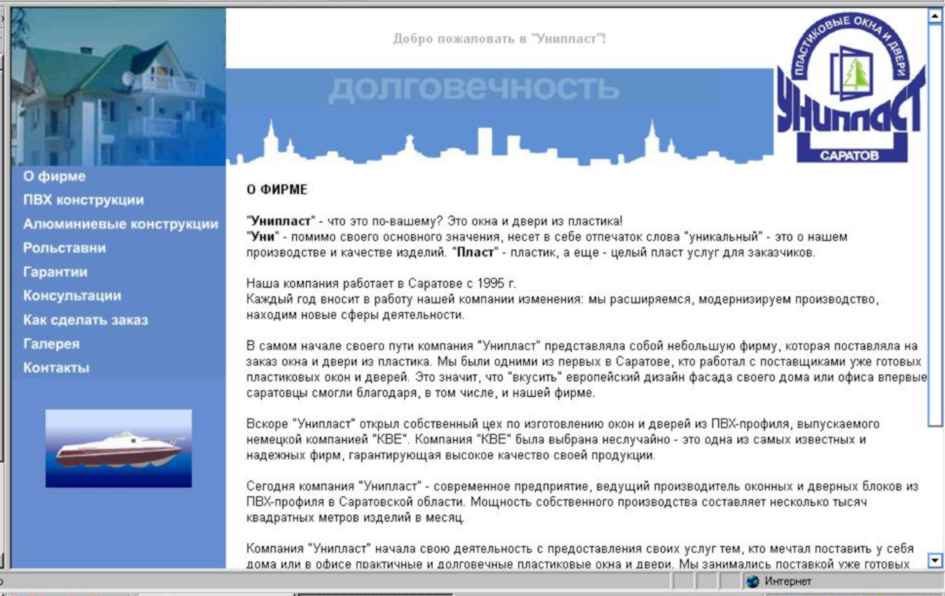Click the Унипласт Саратов logo
The image size is (945, 596).
tap(850, 88)
